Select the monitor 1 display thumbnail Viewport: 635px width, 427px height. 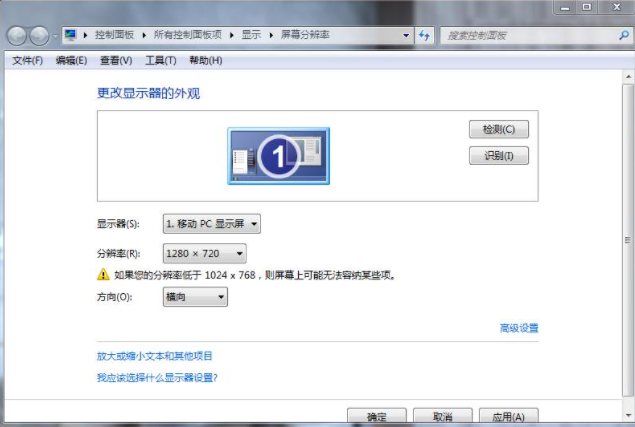pyautogui.click(x=278, y=155)
